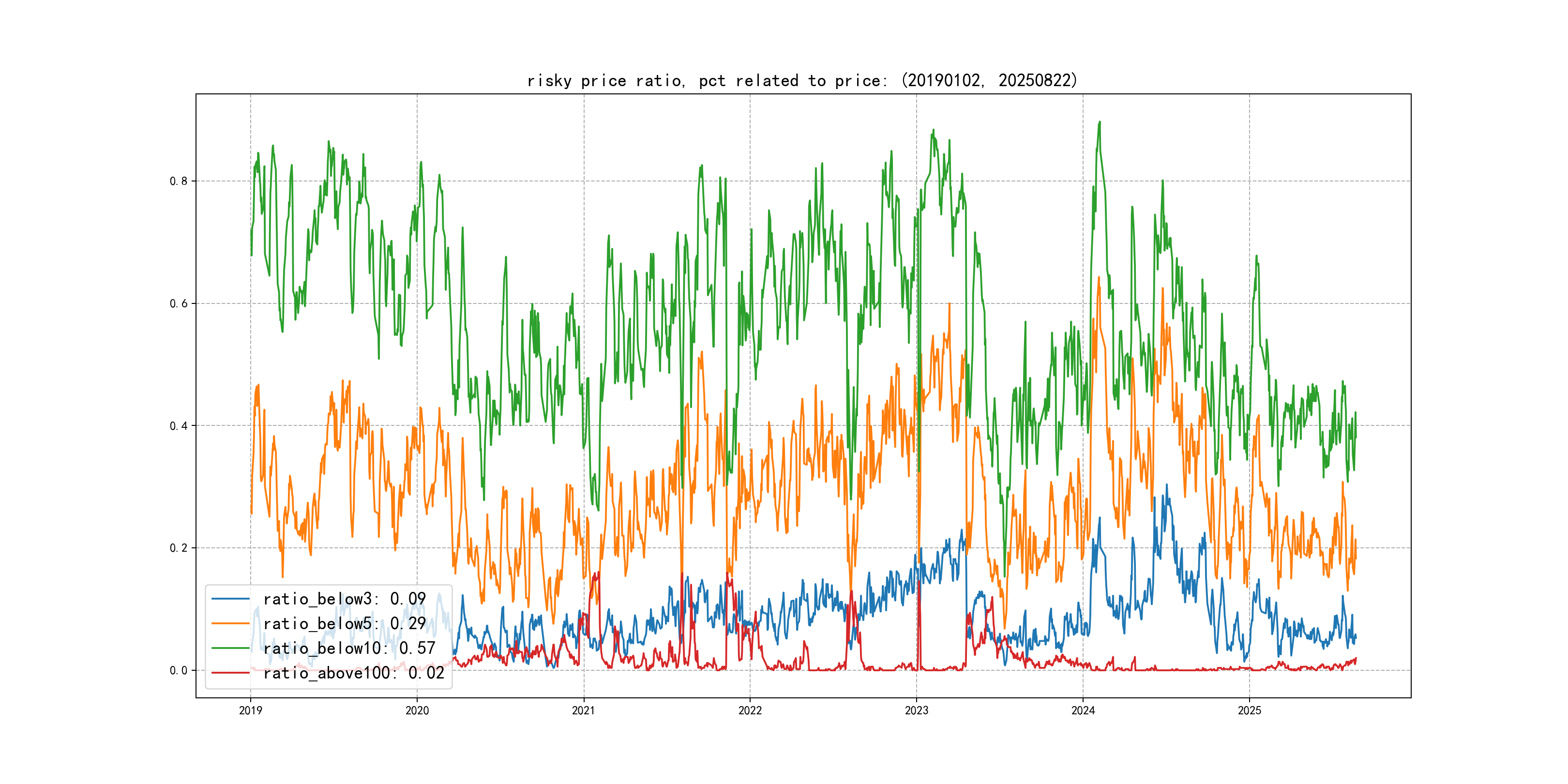1568x784 pixels.
Task: Click the 2021 x-axis tick label
Action: tap(584, 710)
